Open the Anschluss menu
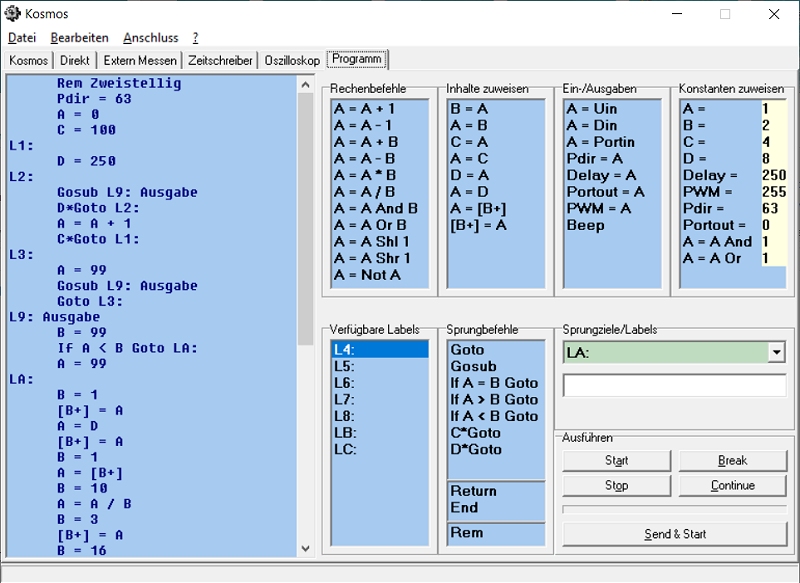 pyautogui.click(x=150, y=37)
